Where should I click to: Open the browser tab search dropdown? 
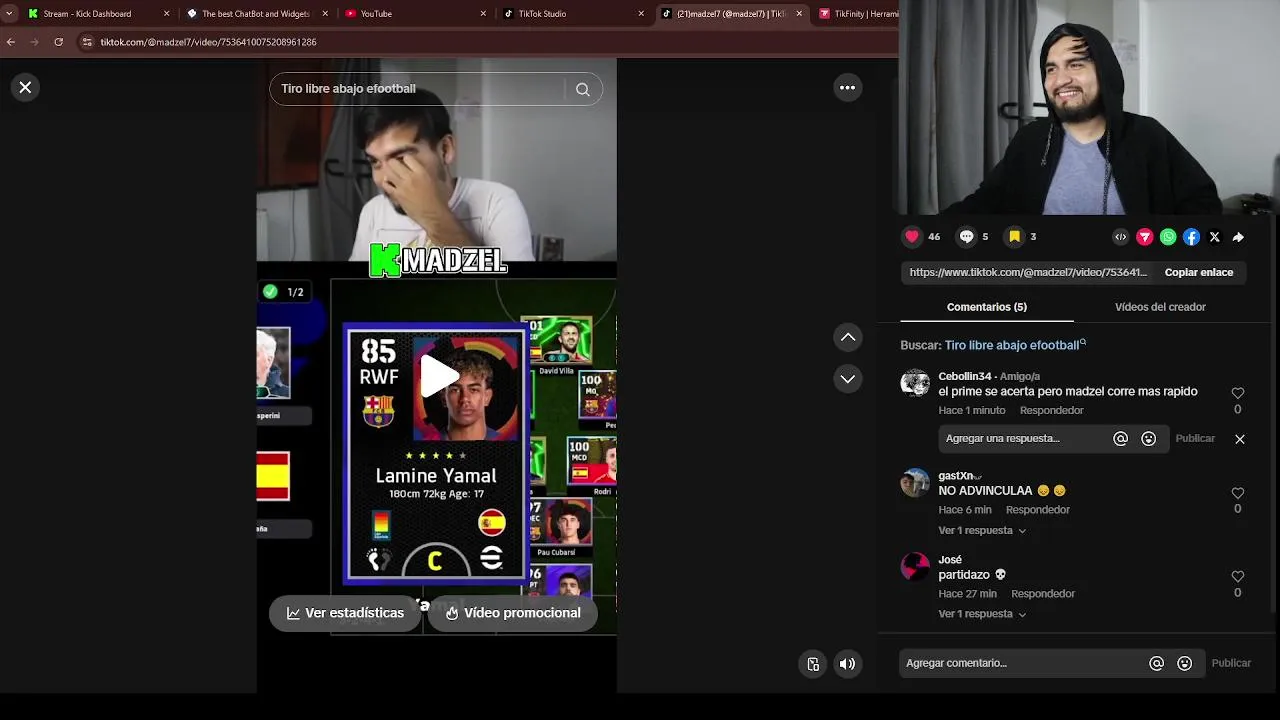(9, 14)
